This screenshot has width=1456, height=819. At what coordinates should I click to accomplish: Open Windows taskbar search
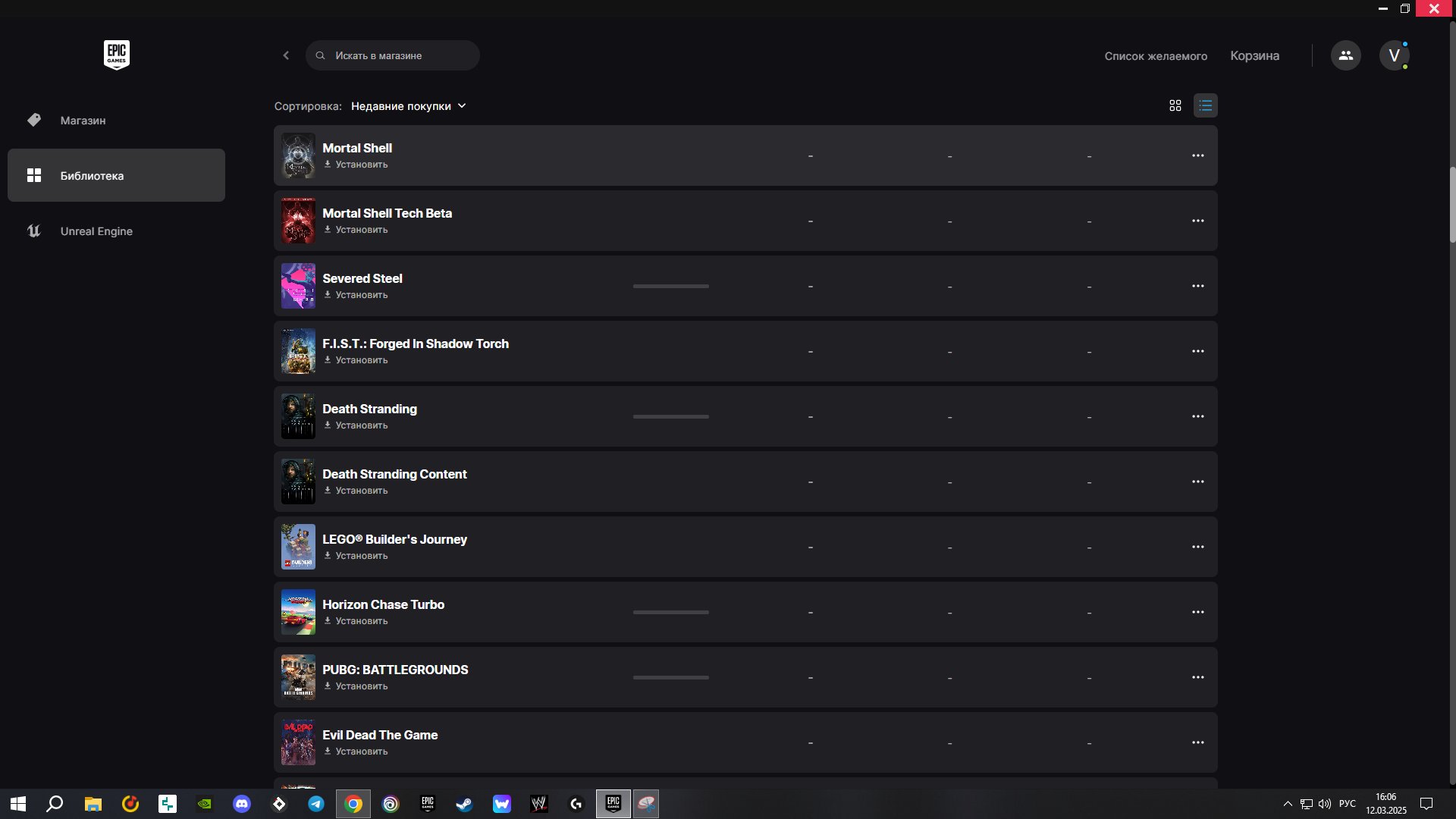pos(55,804)
